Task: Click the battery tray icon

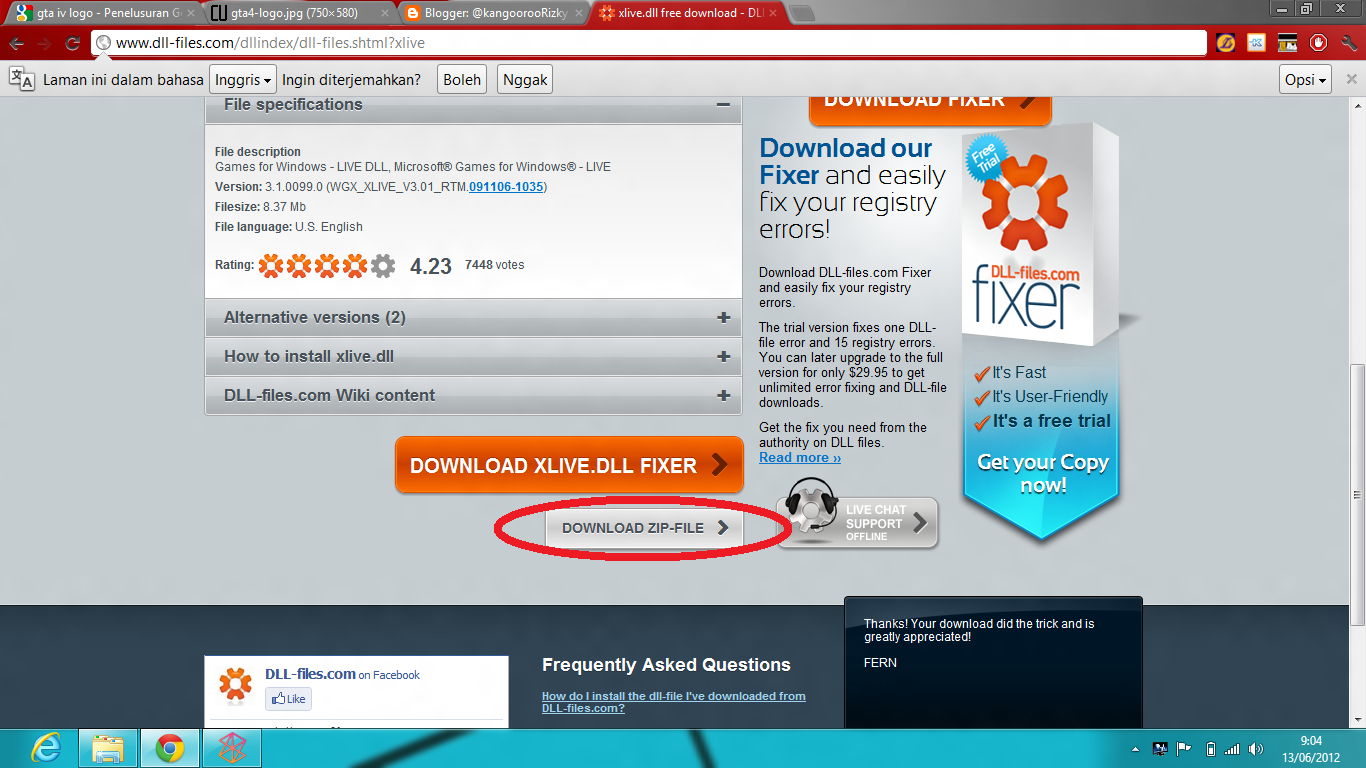Action: [x=1210, y=748]
